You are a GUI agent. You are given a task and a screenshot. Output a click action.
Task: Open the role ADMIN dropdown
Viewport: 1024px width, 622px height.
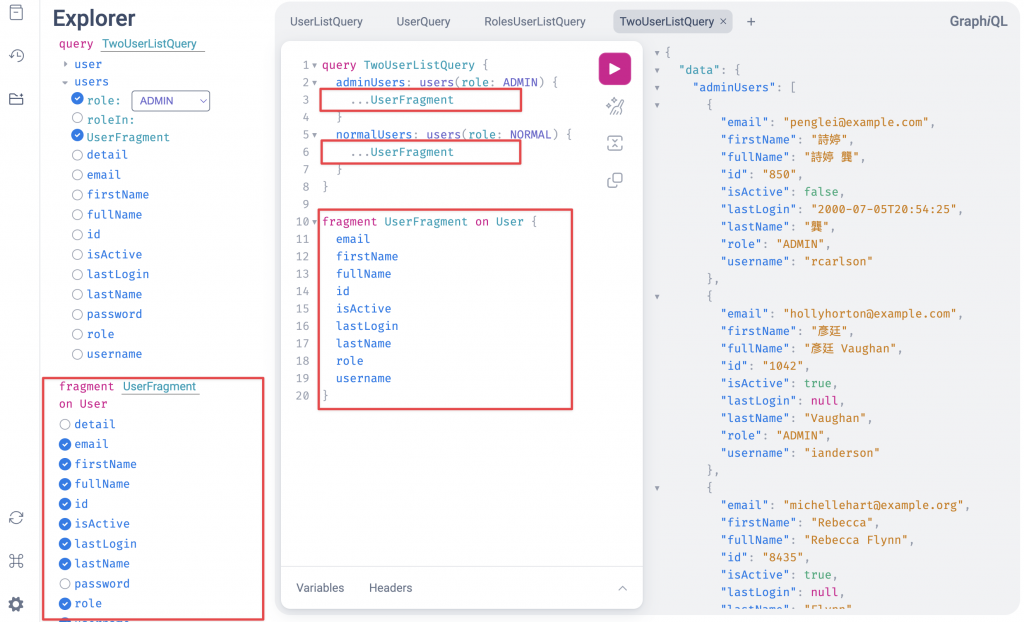[170, 101]
